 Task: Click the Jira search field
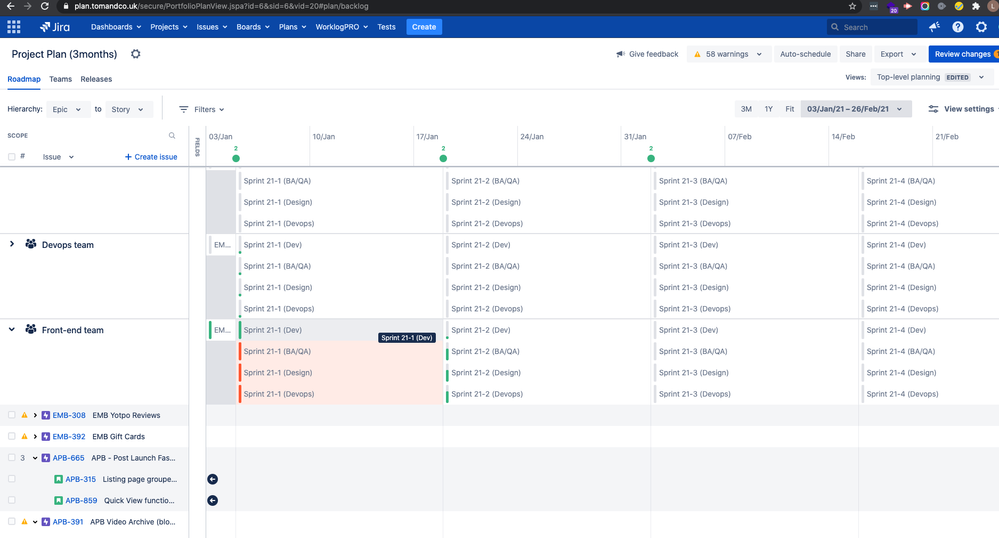point(872,27)
